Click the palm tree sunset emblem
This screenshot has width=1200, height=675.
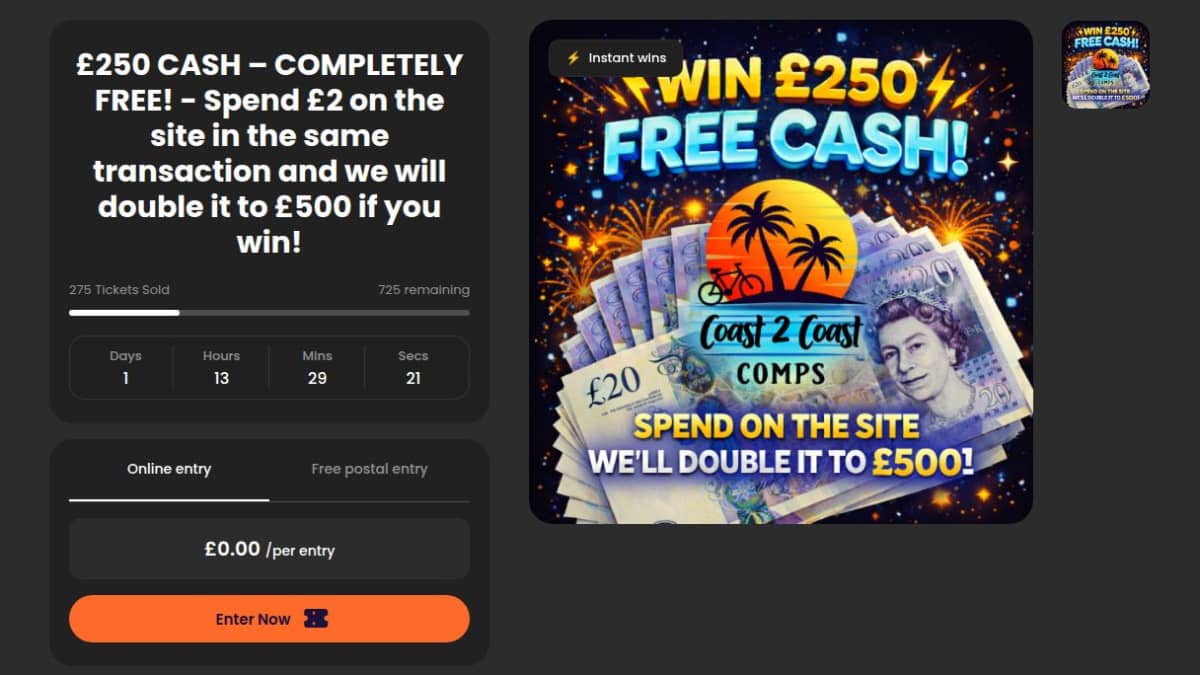(x=781, y=240)
